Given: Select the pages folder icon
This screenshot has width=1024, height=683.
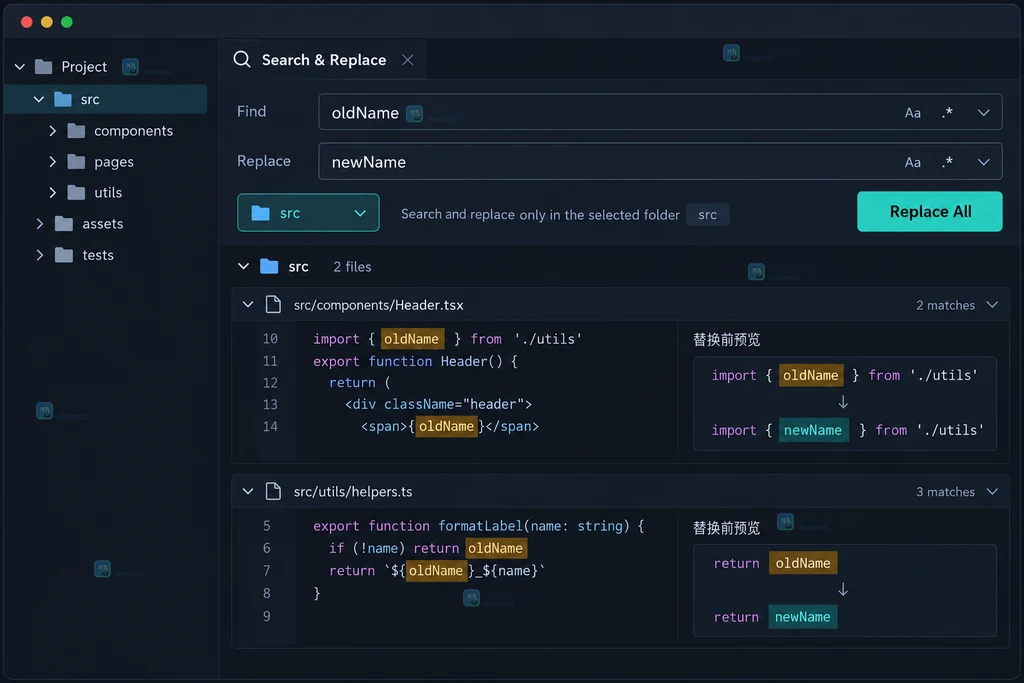Looking at the screenshot, I should click(x=76, y=161).
